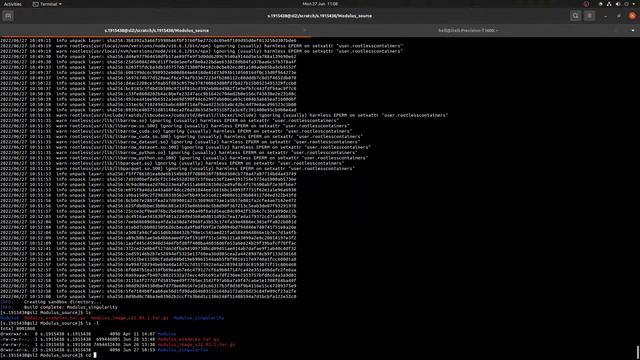The image size is (640, 360).
Task: Maximize the terminal window
Action: pyautogui.click(x=619, y=16)
